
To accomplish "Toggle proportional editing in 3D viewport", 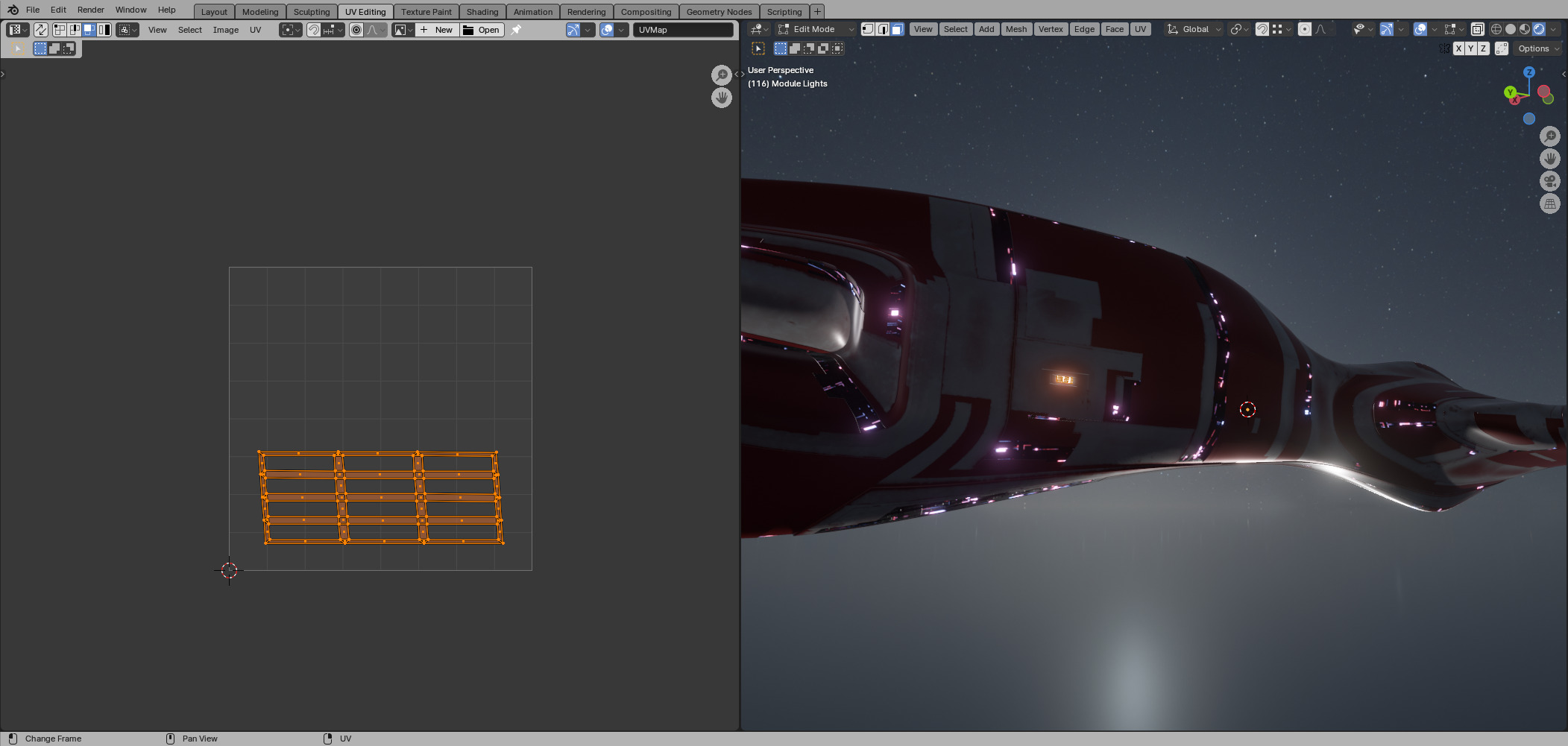I will click(x=1304, y=29).
